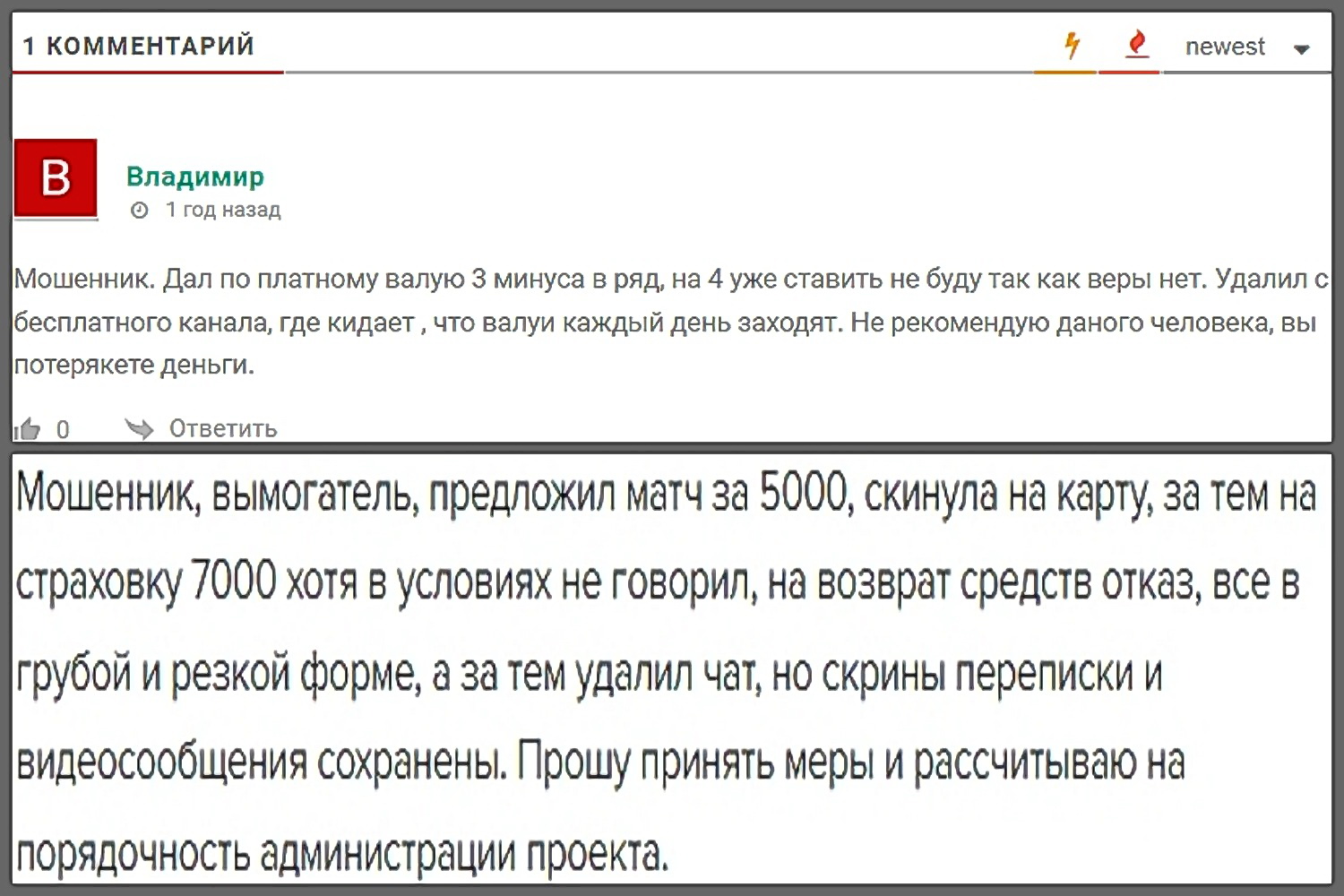Screen dimensions: 1344x896
Task: Click the lightning bolt sort icon
Action: 1072,45
